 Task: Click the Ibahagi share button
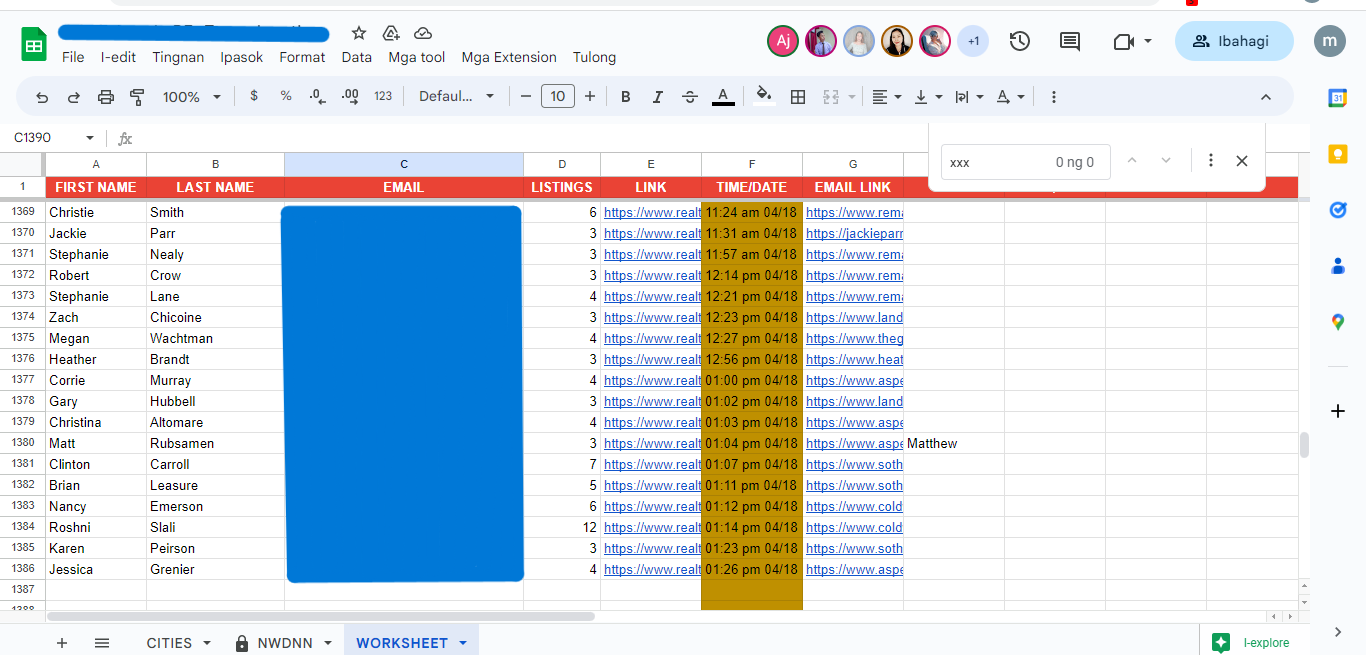tap(1233, 41)
